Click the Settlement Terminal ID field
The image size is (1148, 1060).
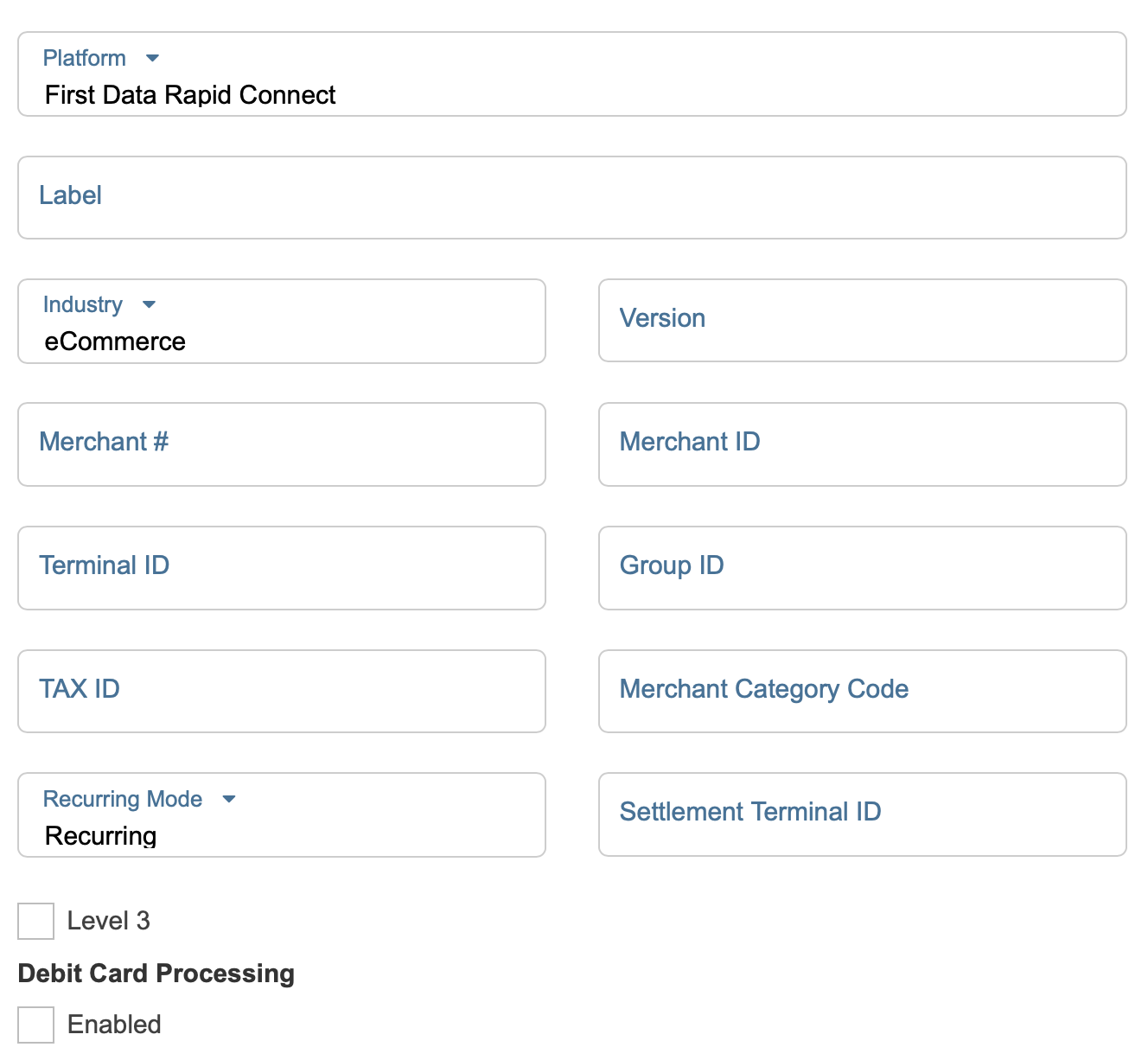(x=862, y=814)
